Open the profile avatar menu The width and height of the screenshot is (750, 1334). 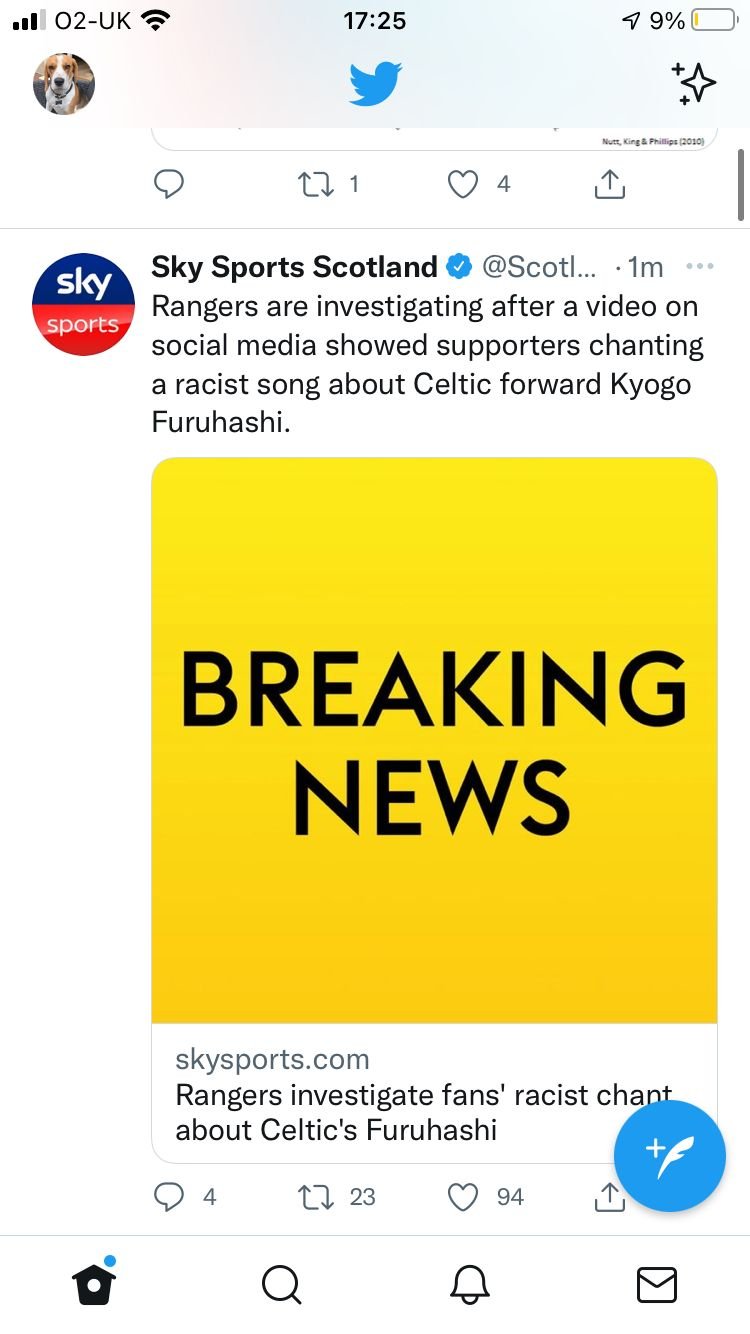click(64, 84)
